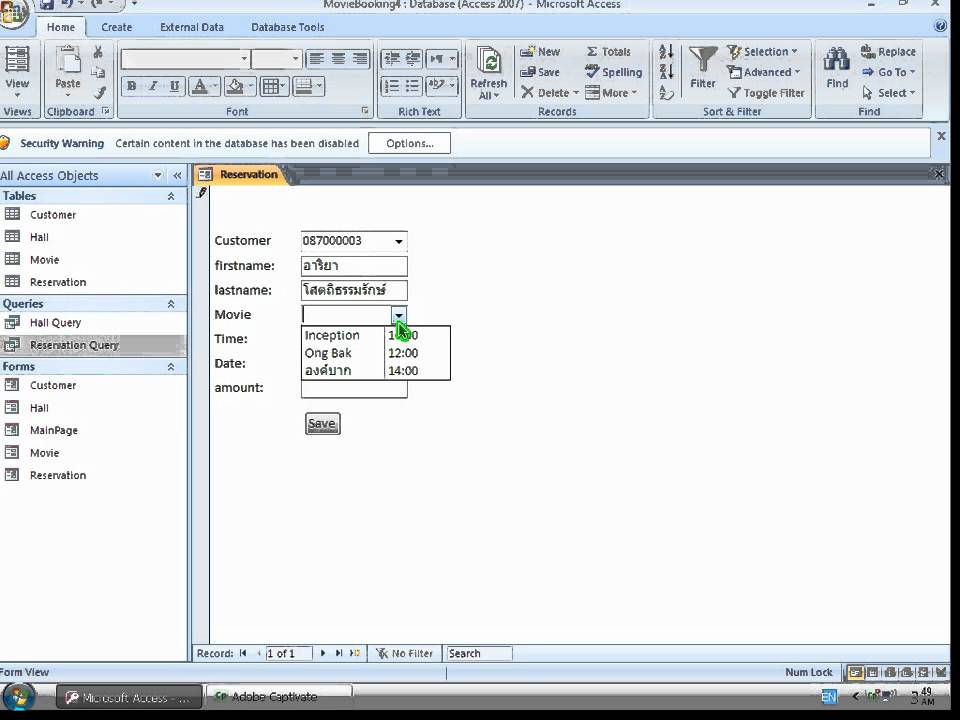Collapse the Tables group in navigation pane
The height and width of the screenshot is (720, 960).
[171, 196]
